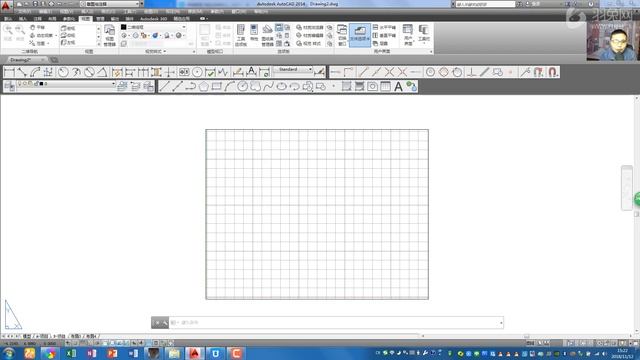Image resolution: width=640 pixels, height=360 pixels.
Task: Open the Standard dimension style dropdown
Action: click(293, 70)
